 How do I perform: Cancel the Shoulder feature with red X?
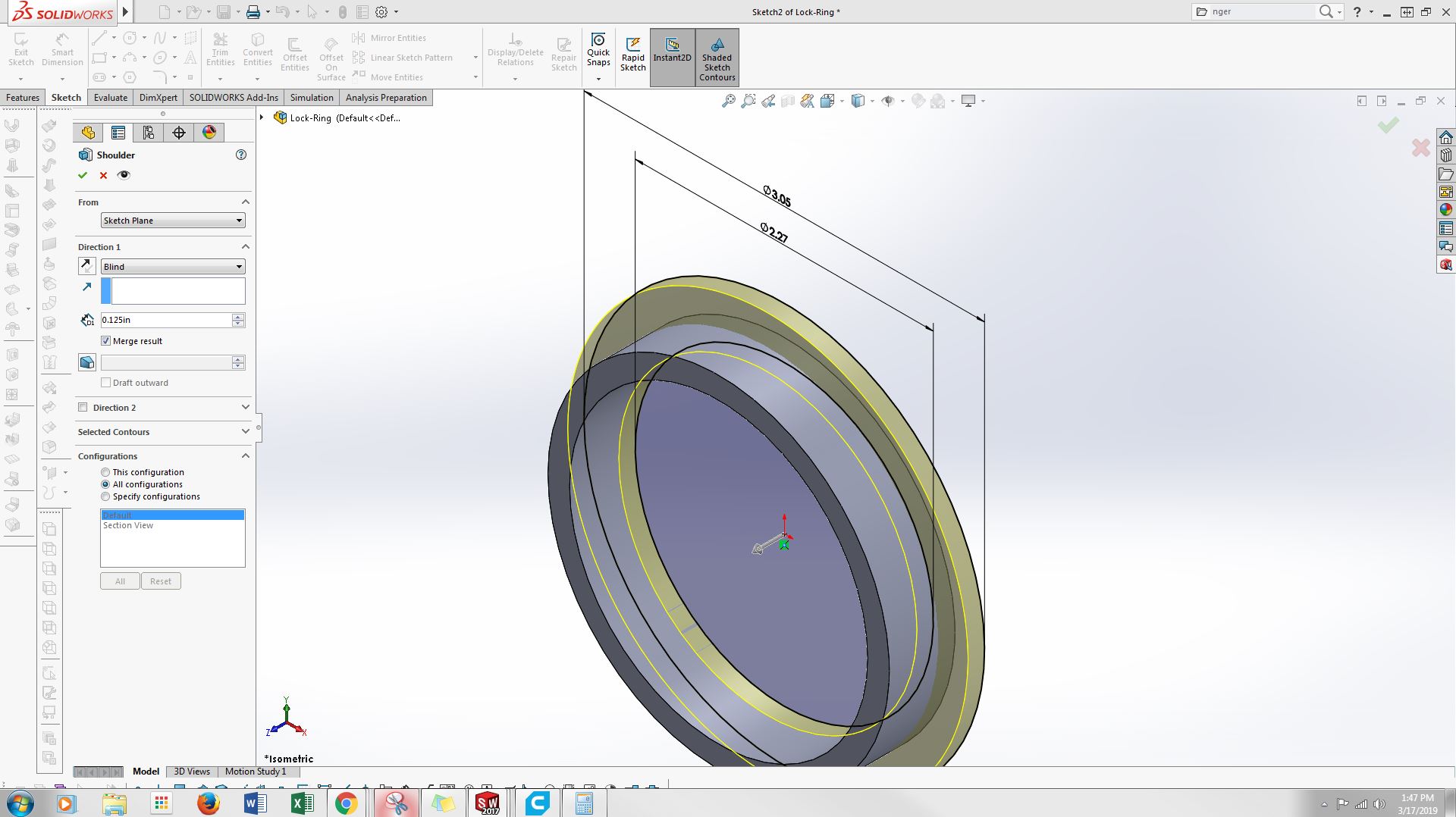(x=104, y=175)
